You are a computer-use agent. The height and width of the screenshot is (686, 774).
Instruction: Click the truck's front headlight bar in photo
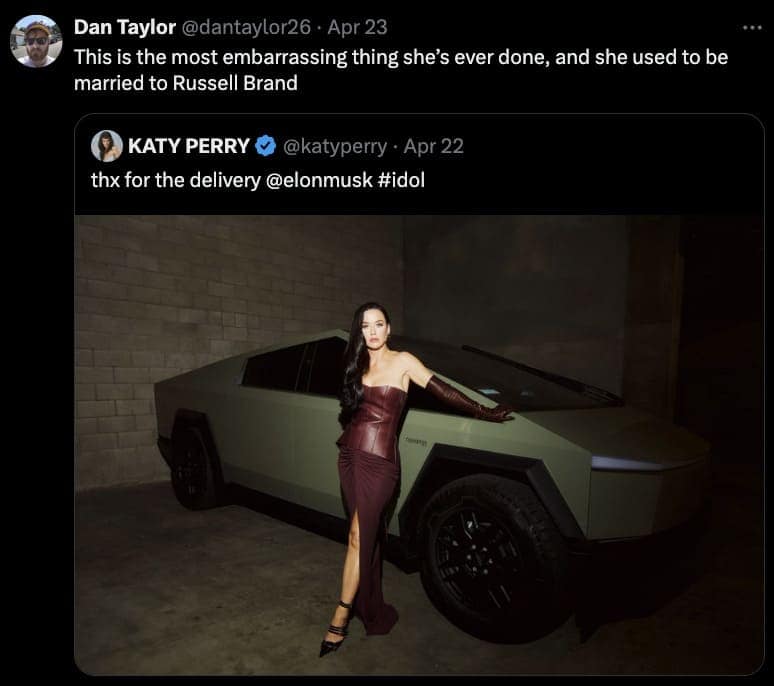(x=640, y=463)
